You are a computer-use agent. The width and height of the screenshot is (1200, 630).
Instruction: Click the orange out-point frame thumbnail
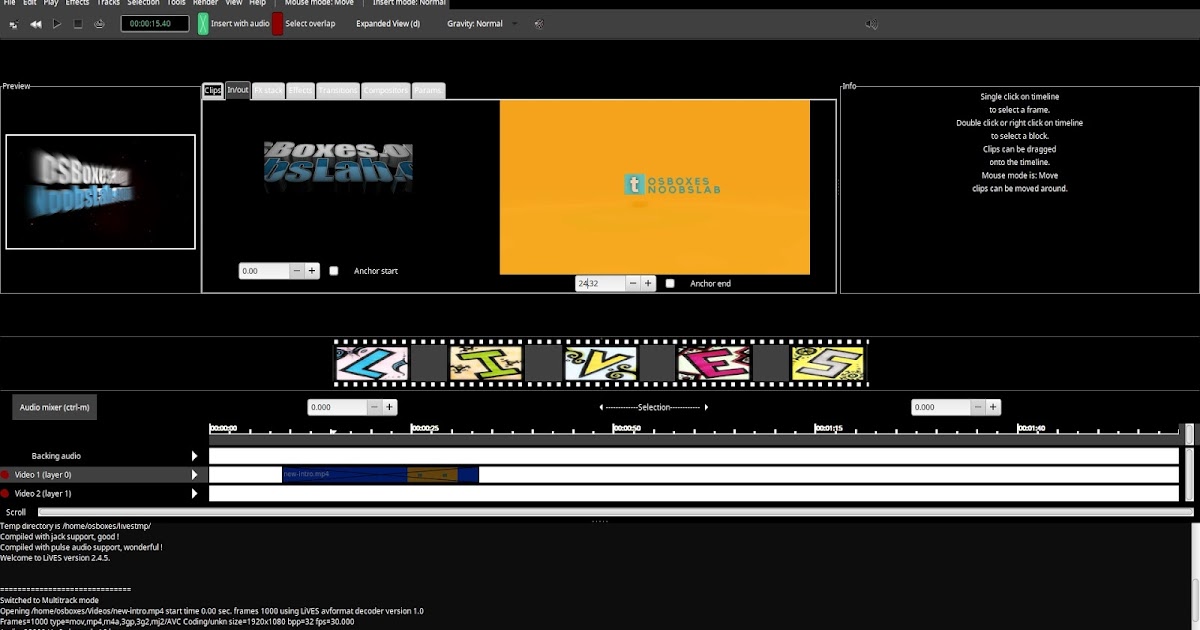click(655, 187)
